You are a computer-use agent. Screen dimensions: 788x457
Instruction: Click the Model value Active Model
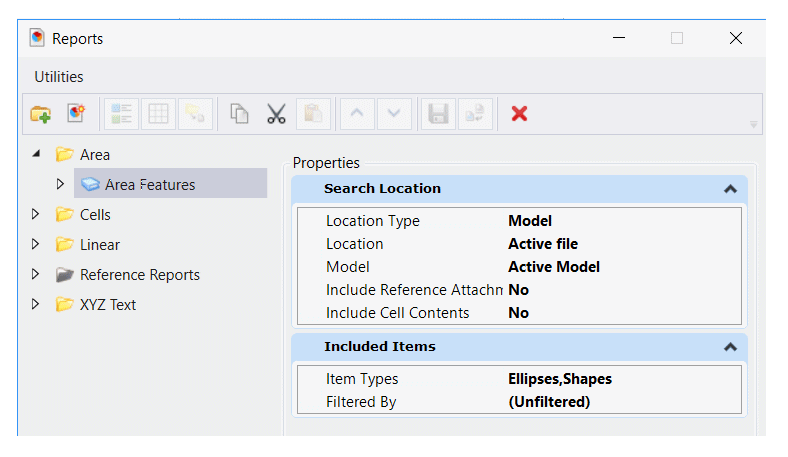pyautogui.click(x=554, y=267)
